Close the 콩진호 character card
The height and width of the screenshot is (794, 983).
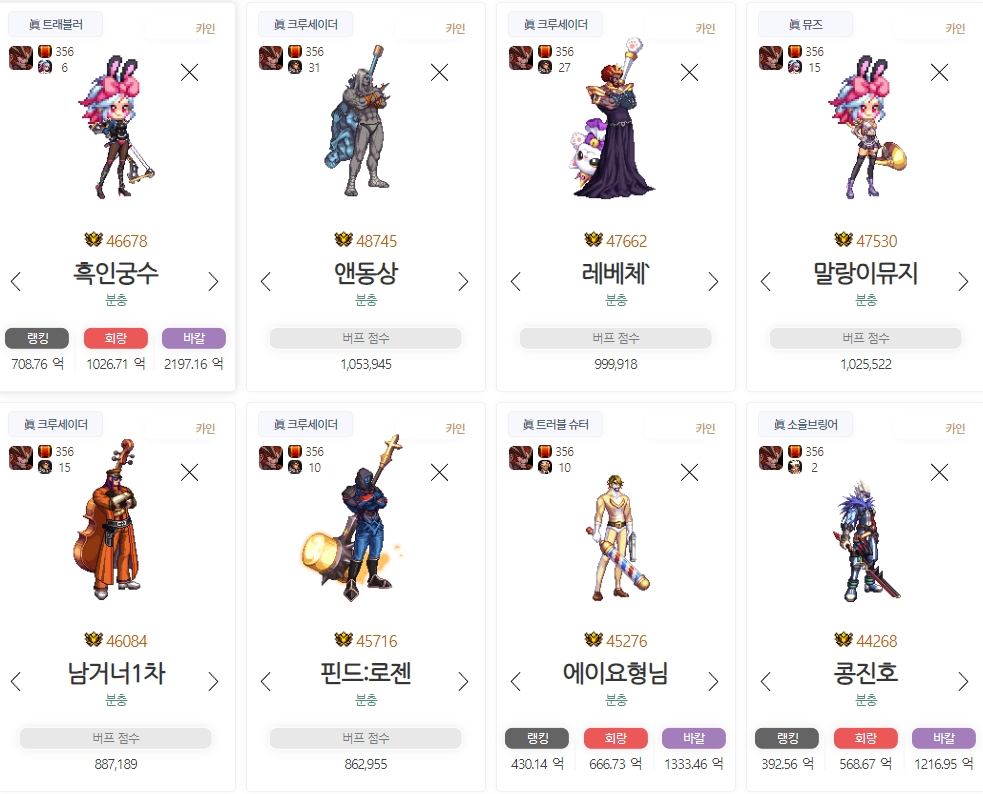pos(939,473)
